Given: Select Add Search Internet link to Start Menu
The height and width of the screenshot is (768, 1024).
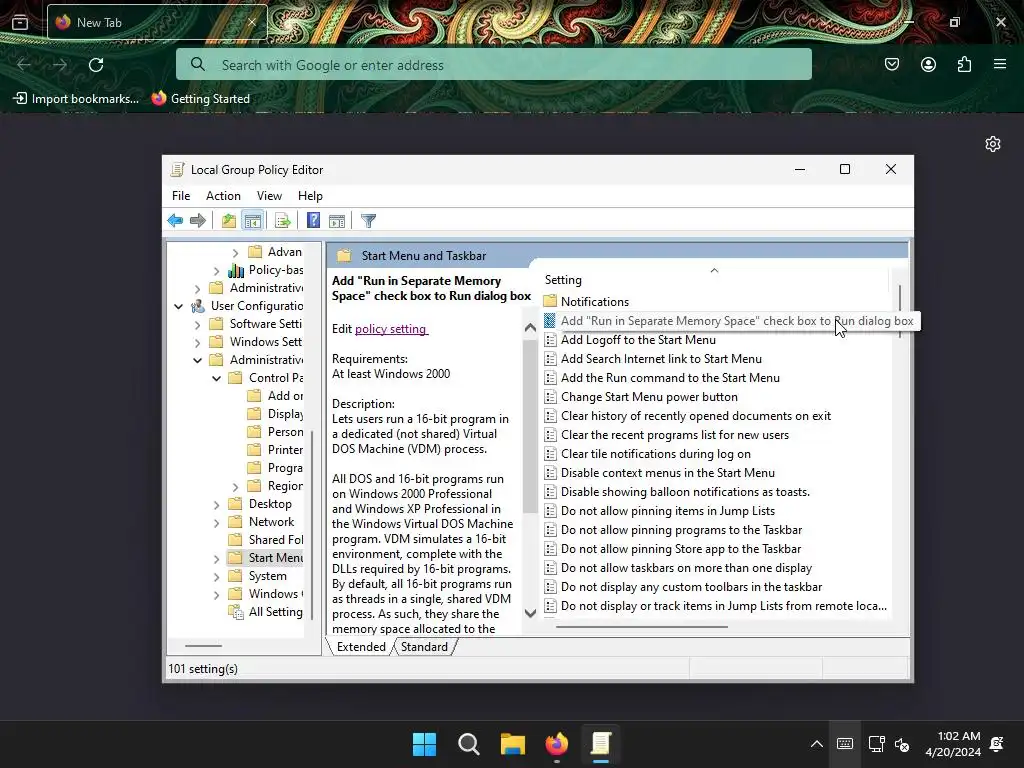Looking at the screenshot, I should click(x=661, y=359).
